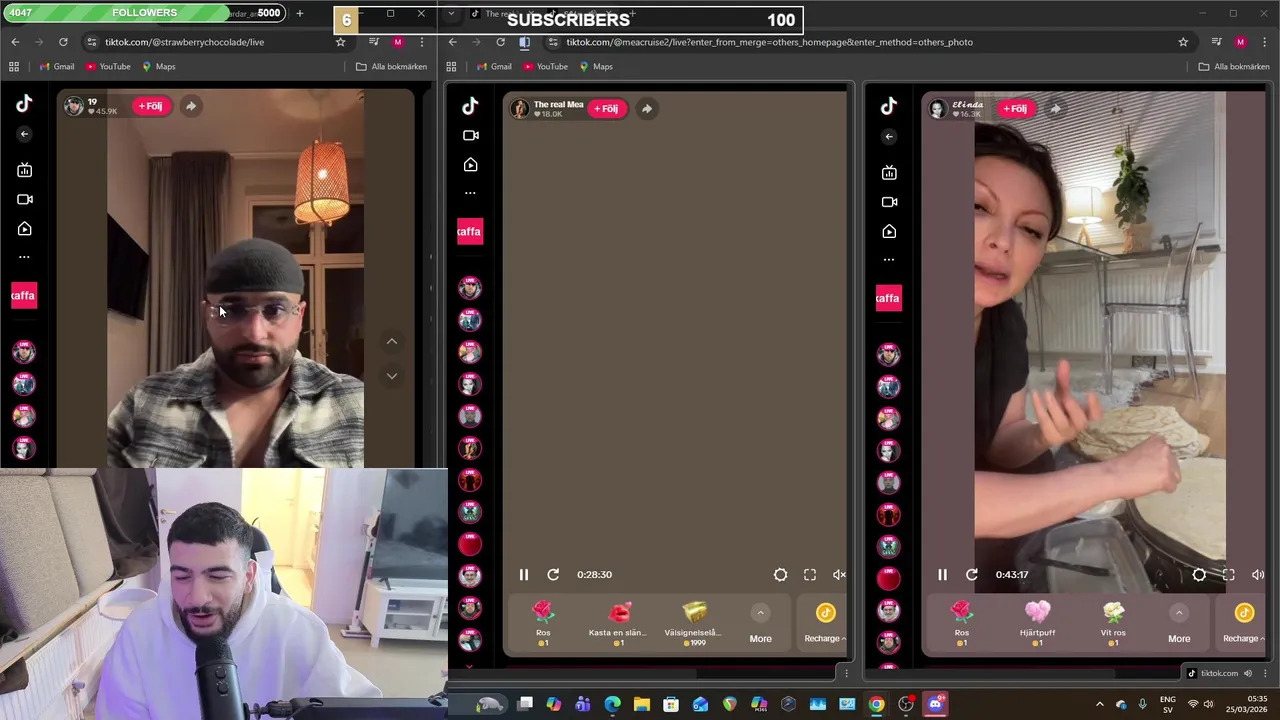Follow The real Mea with Följ button
Image resolution: width=1280 pixels, height=720 pixels.
coord(606,108)
